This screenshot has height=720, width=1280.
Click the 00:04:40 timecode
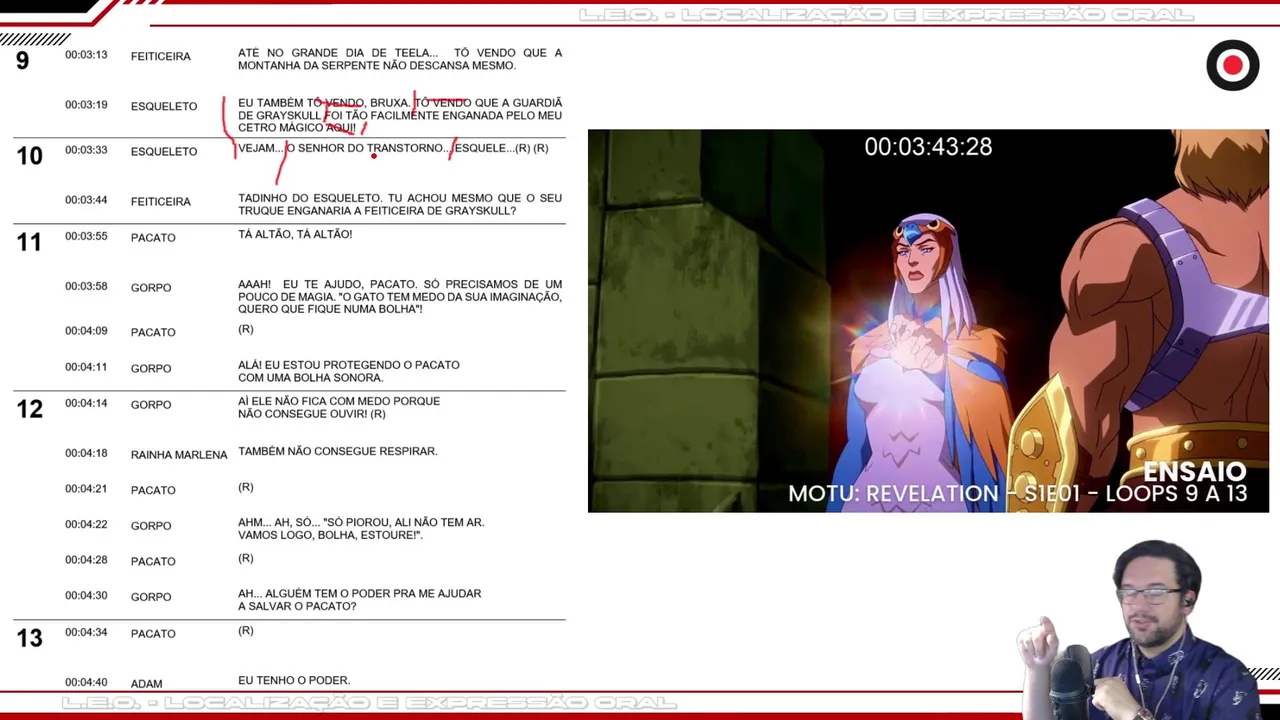coord(86,683)
